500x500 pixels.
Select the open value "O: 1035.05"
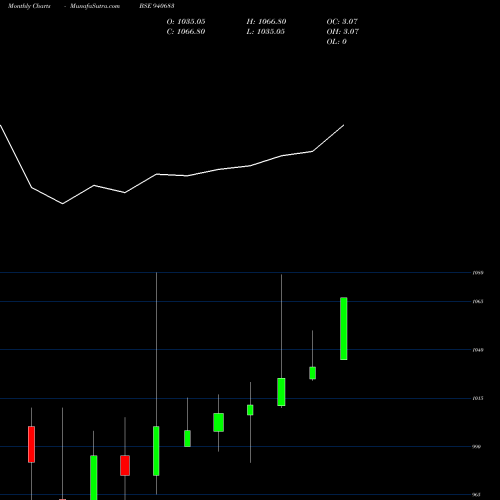186,22
